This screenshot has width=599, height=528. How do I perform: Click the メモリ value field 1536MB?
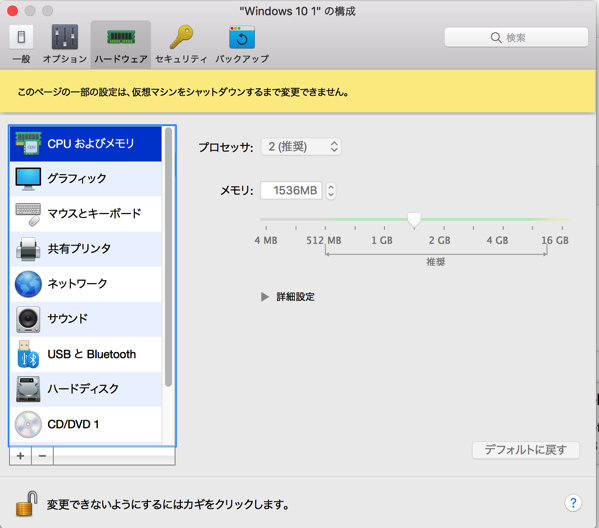click(x=291, y=190)
